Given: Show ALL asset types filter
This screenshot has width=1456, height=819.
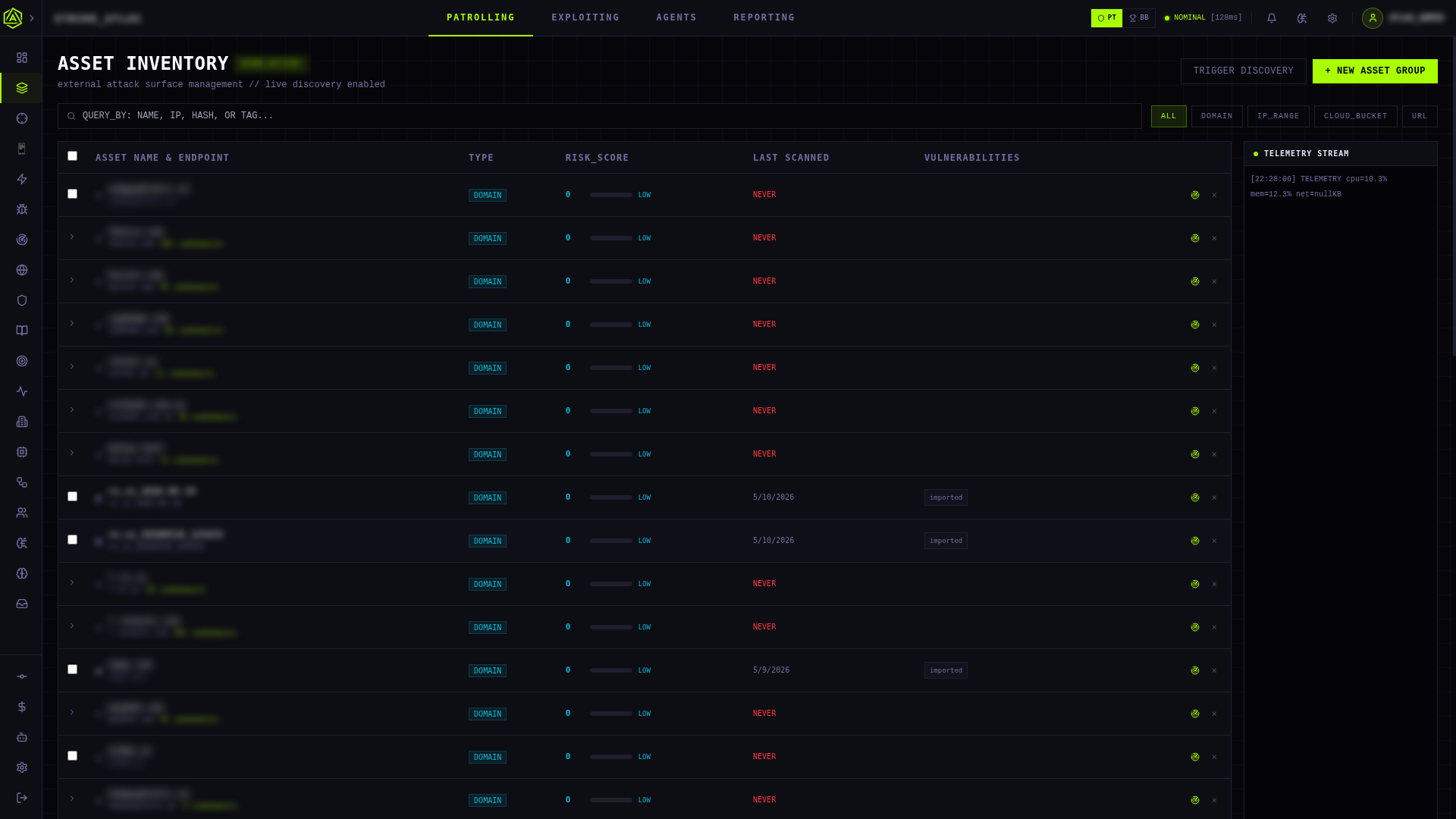Looking at the screenshot, I should [x=1169, y=116].
